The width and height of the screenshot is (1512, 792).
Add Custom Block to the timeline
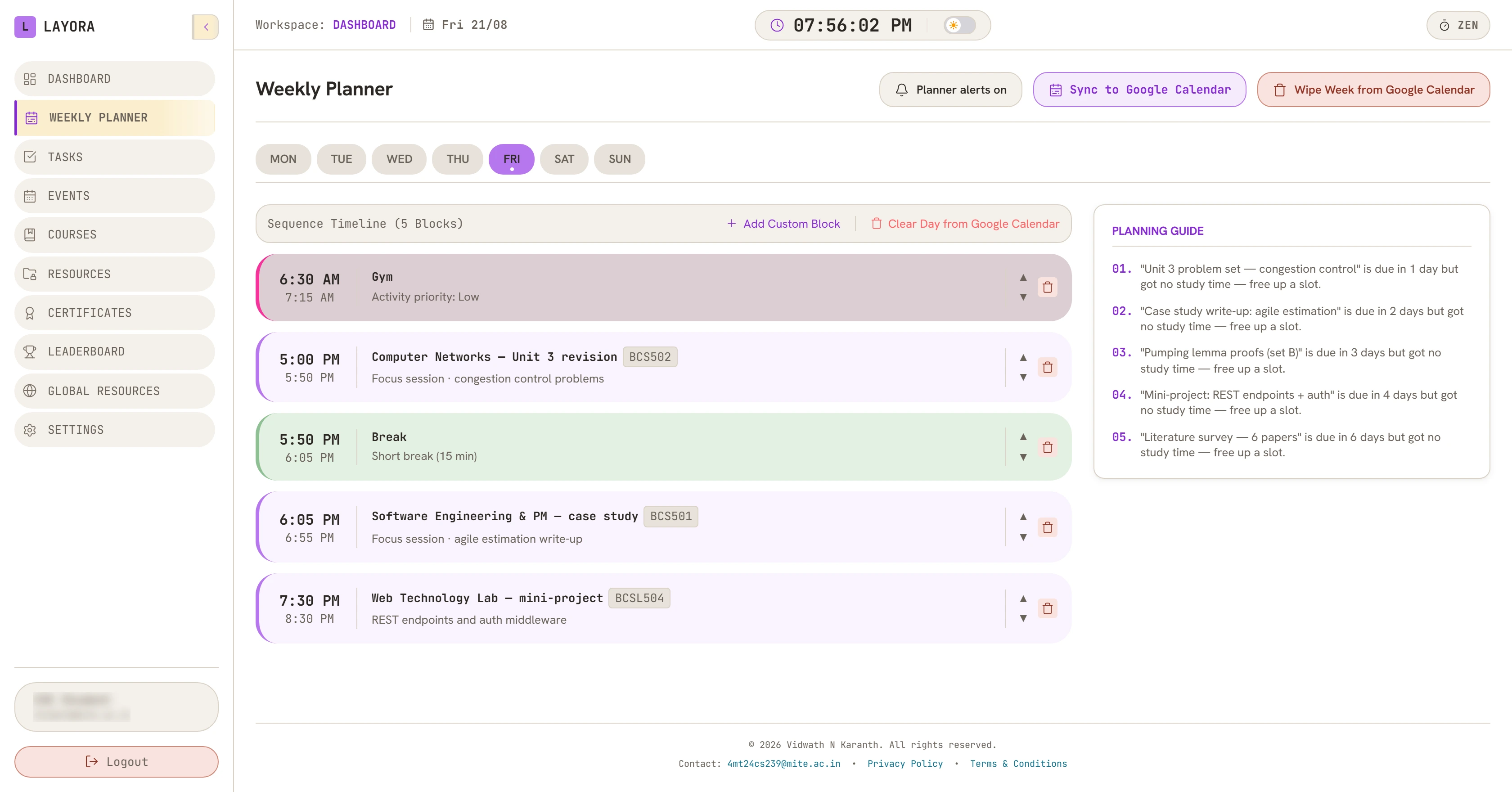783,224
